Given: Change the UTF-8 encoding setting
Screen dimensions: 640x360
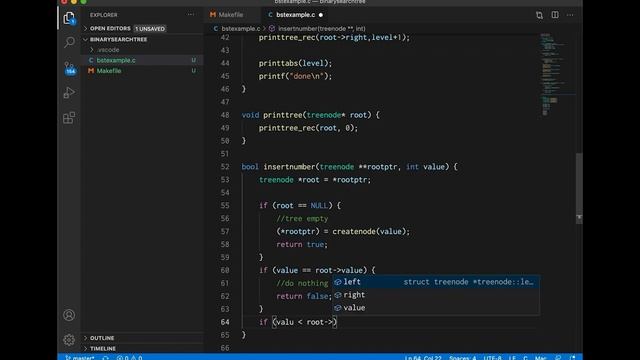Looking at the screenshot, I should 492,358.
